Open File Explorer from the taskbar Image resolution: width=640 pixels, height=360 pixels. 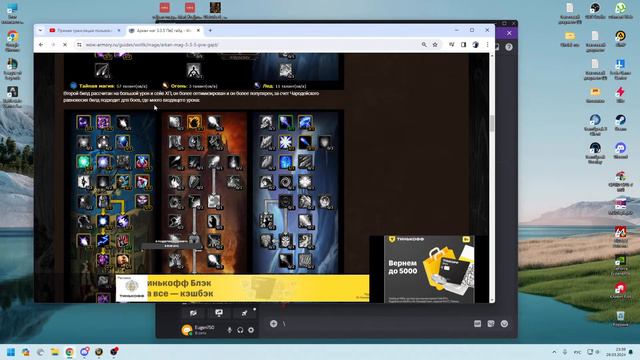55,352
